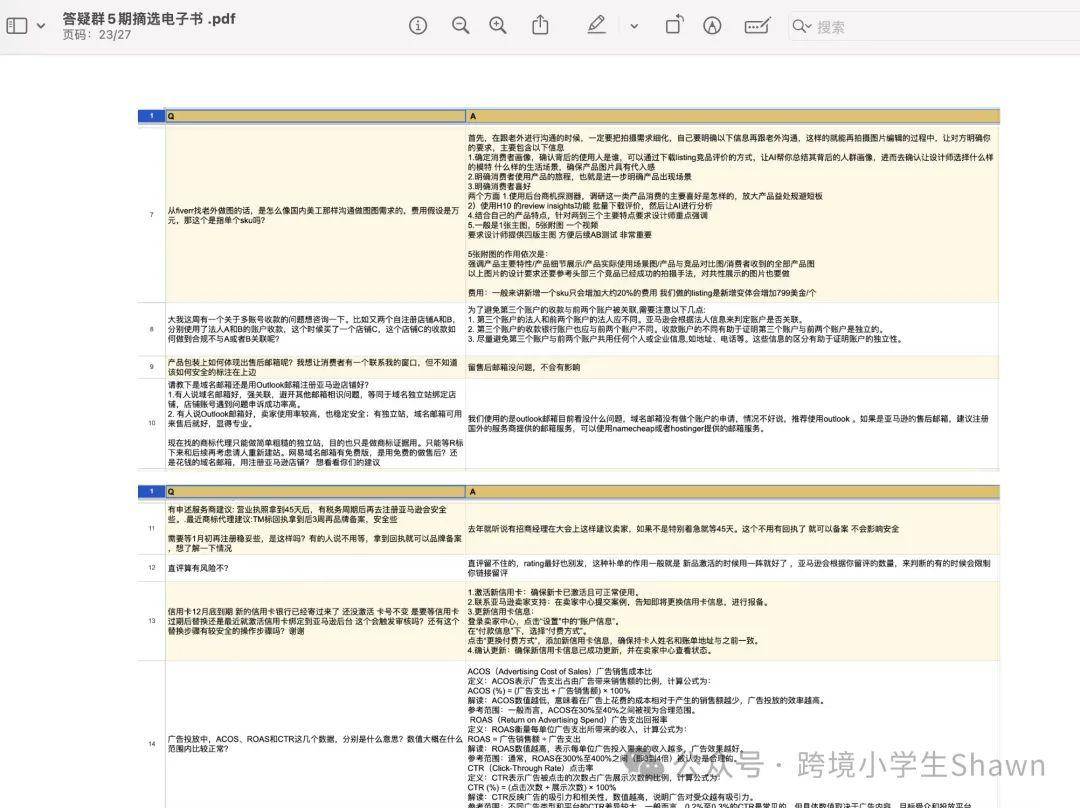This screenshot has width=1080, height=808.
Task: Zoom out the PDF page
Action: click(460, 26)
